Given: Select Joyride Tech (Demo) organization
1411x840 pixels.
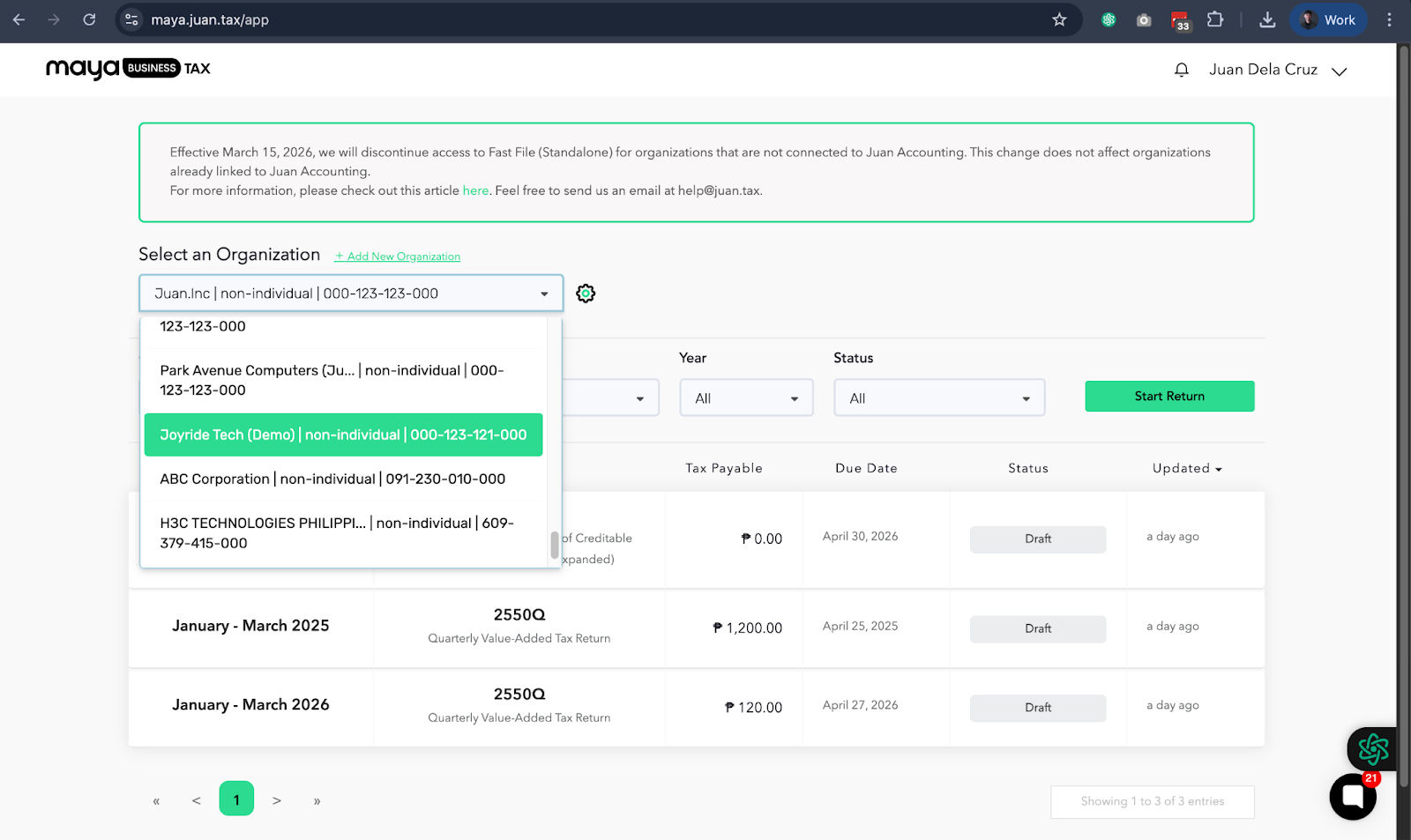Looking at the screenshot, I should 343,435.
